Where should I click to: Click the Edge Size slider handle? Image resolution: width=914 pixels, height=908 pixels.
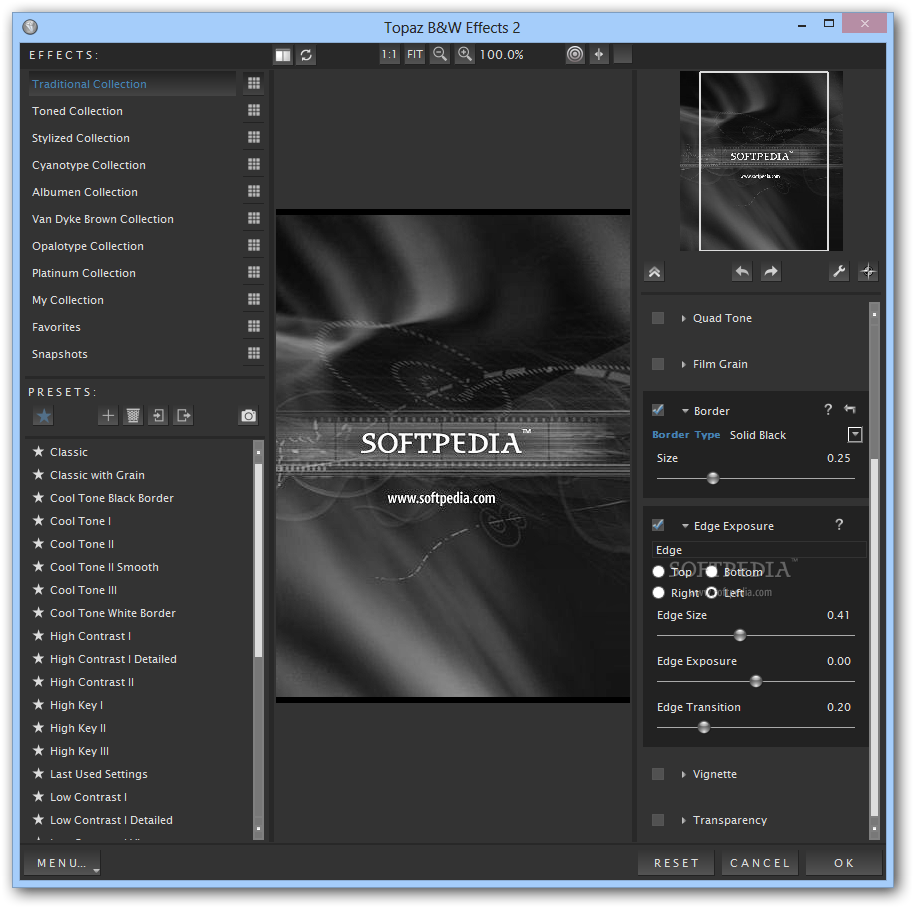tap(740, 635)
